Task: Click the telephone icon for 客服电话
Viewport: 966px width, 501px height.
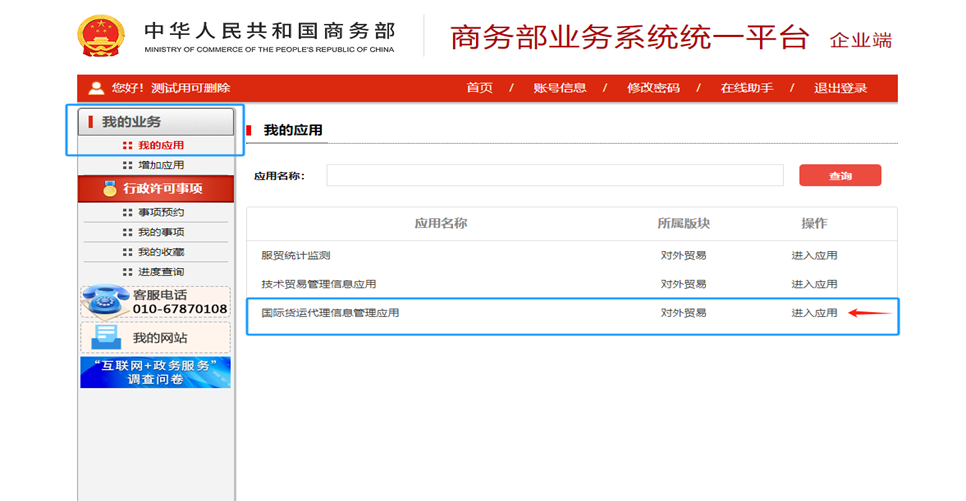Action: click(x=105, y=301)
